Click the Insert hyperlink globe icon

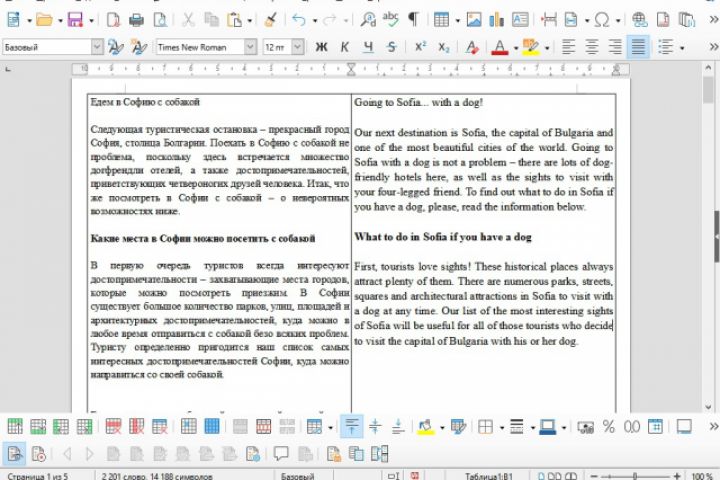tap(640, 20)
